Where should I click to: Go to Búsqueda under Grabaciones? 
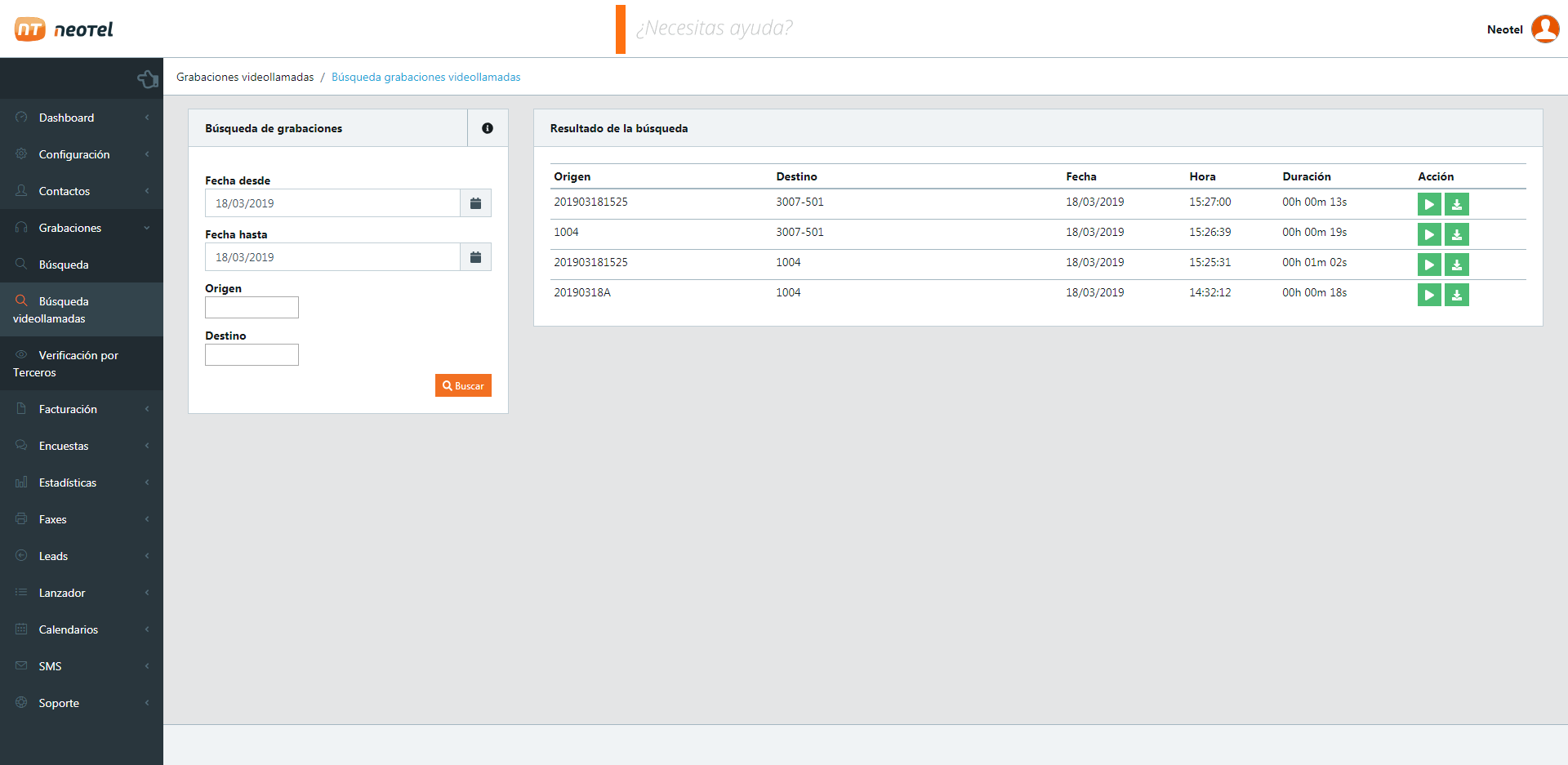64,265
